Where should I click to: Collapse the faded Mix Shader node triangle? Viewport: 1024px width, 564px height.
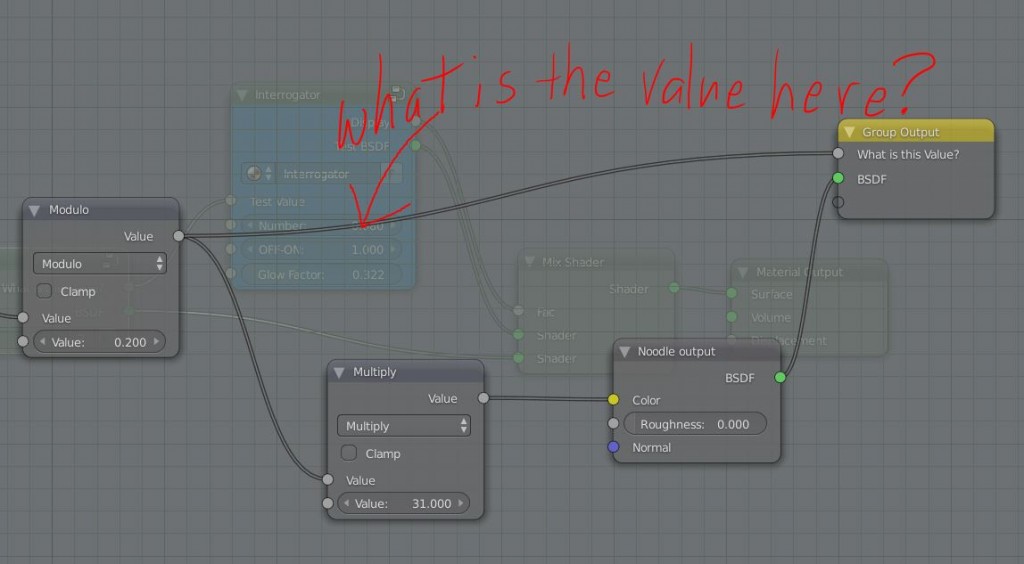pyautogui.click(x=530, y=262)
